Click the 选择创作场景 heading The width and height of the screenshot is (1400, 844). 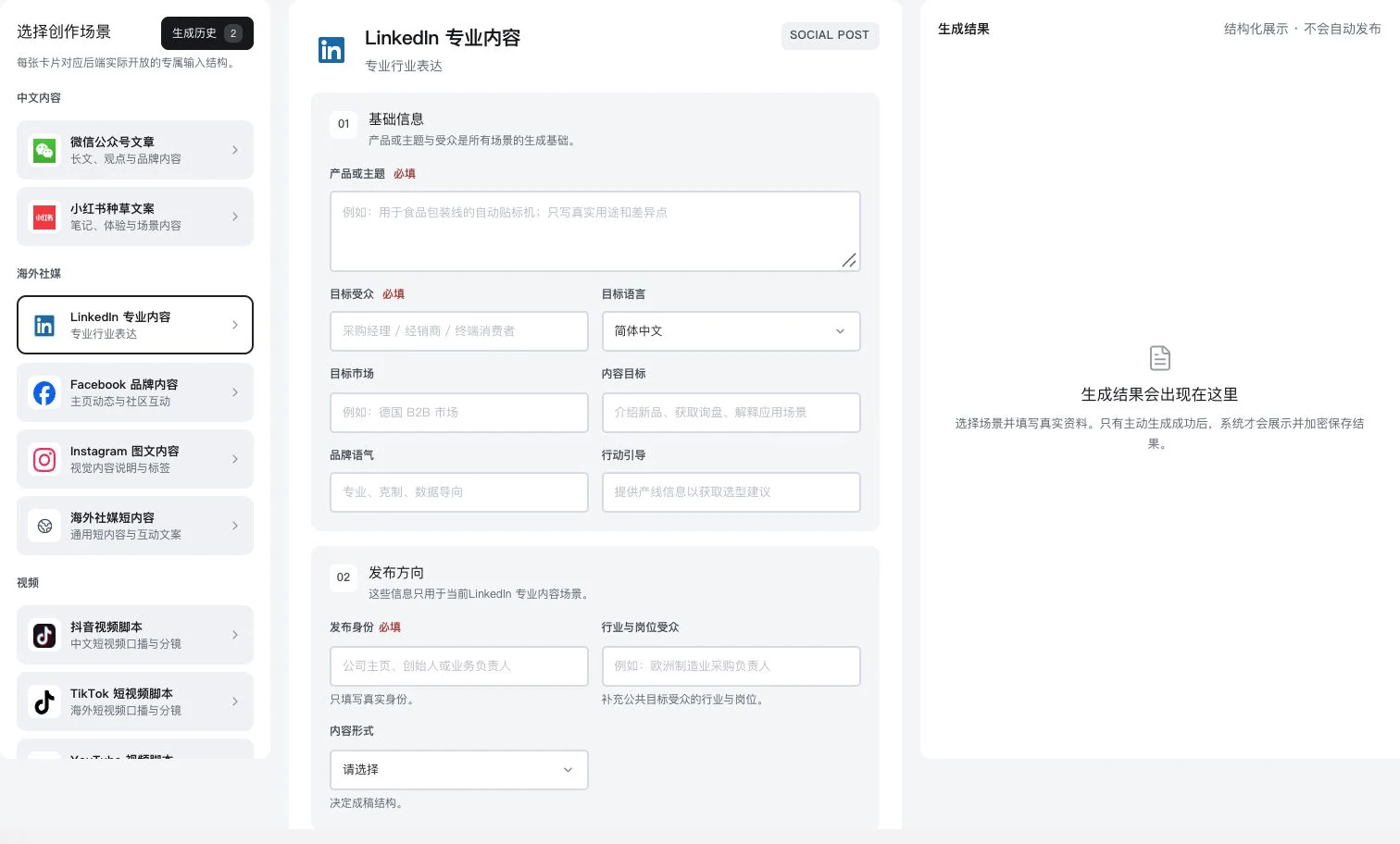point(64,31)
